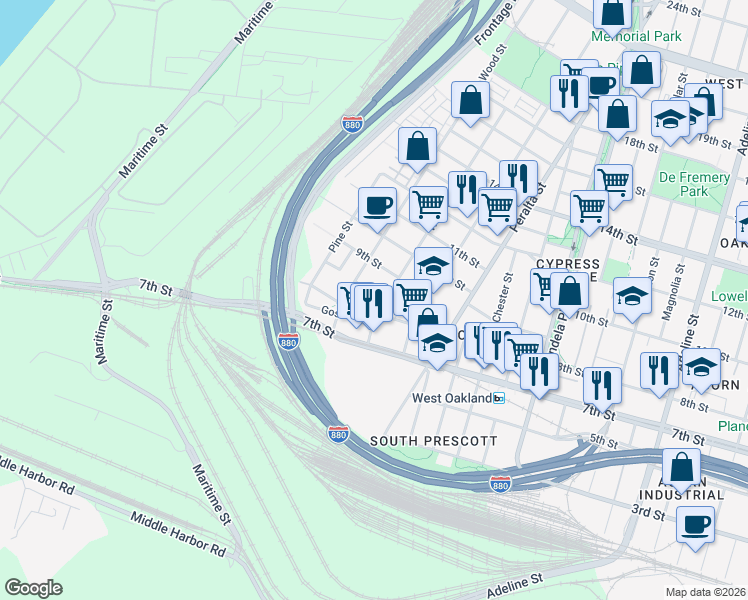Click the shopping bag marker near 10th St
Image resolution: width=748 pixels, height=600 pixels.
pyautogui.click(x=570, y=293)
